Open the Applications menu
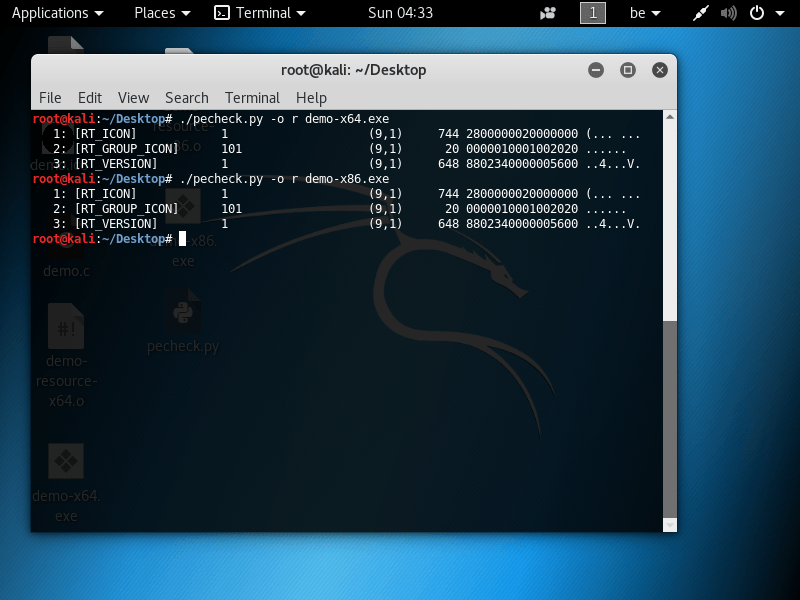Viewport: 800px width, 600px height. tap(57, 13)
